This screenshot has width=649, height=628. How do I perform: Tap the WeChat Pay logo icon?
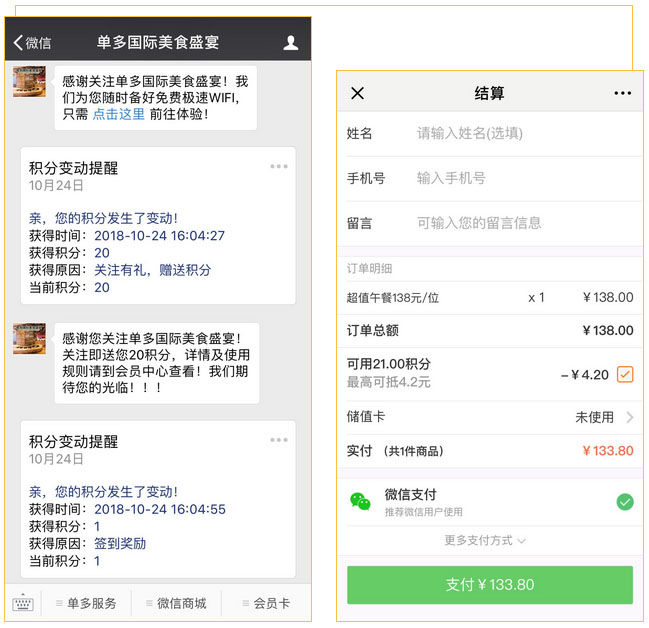[x=360, y=502]
